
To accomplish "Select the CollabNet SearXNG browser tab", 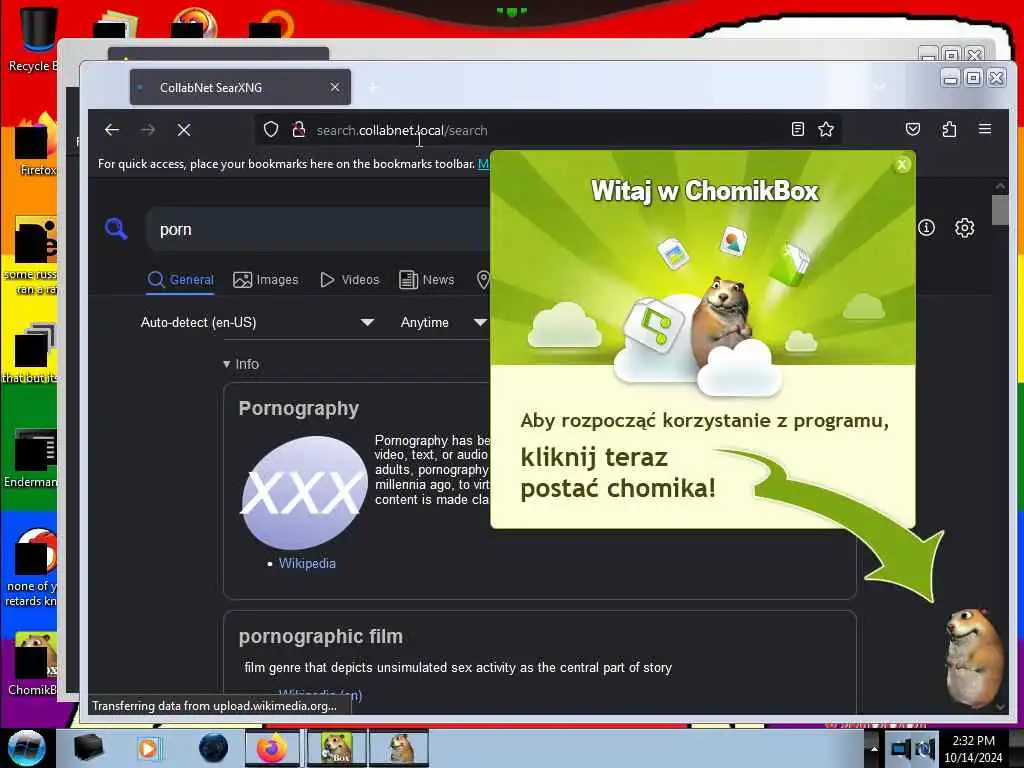I will [x=240, y=87].
